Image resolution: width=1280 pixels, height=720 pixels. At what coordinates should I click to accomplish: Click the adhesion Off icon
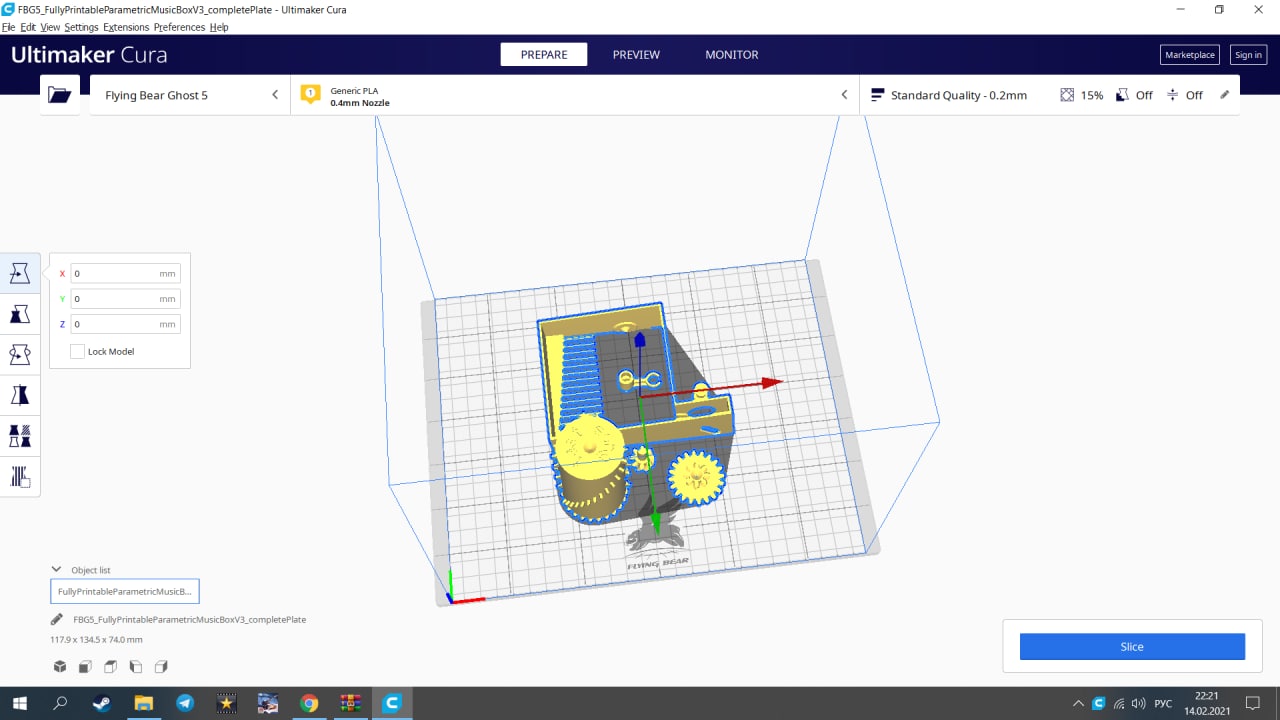pyautogui.click(x=1172, y=95)
